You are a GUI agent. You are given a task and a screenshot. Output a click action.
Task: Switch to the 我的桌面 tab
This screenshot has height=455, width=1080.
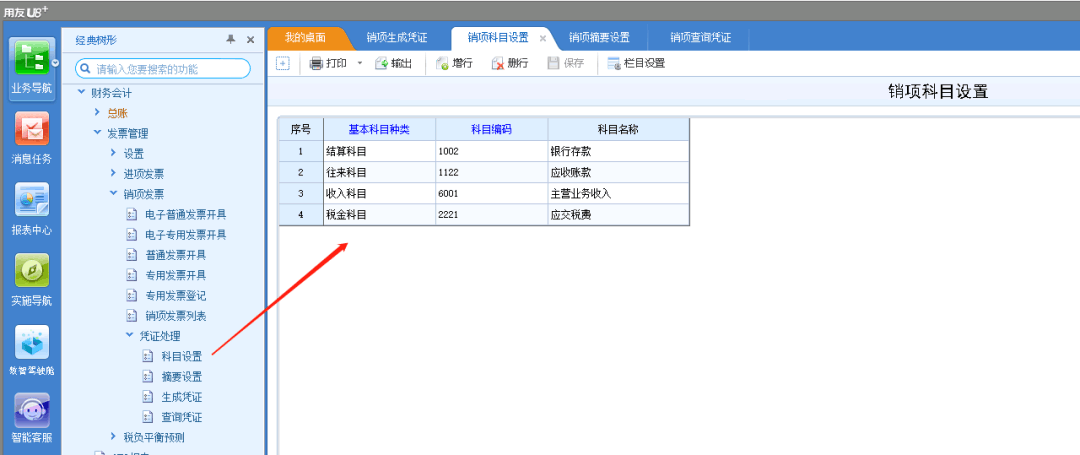(305, 38)
